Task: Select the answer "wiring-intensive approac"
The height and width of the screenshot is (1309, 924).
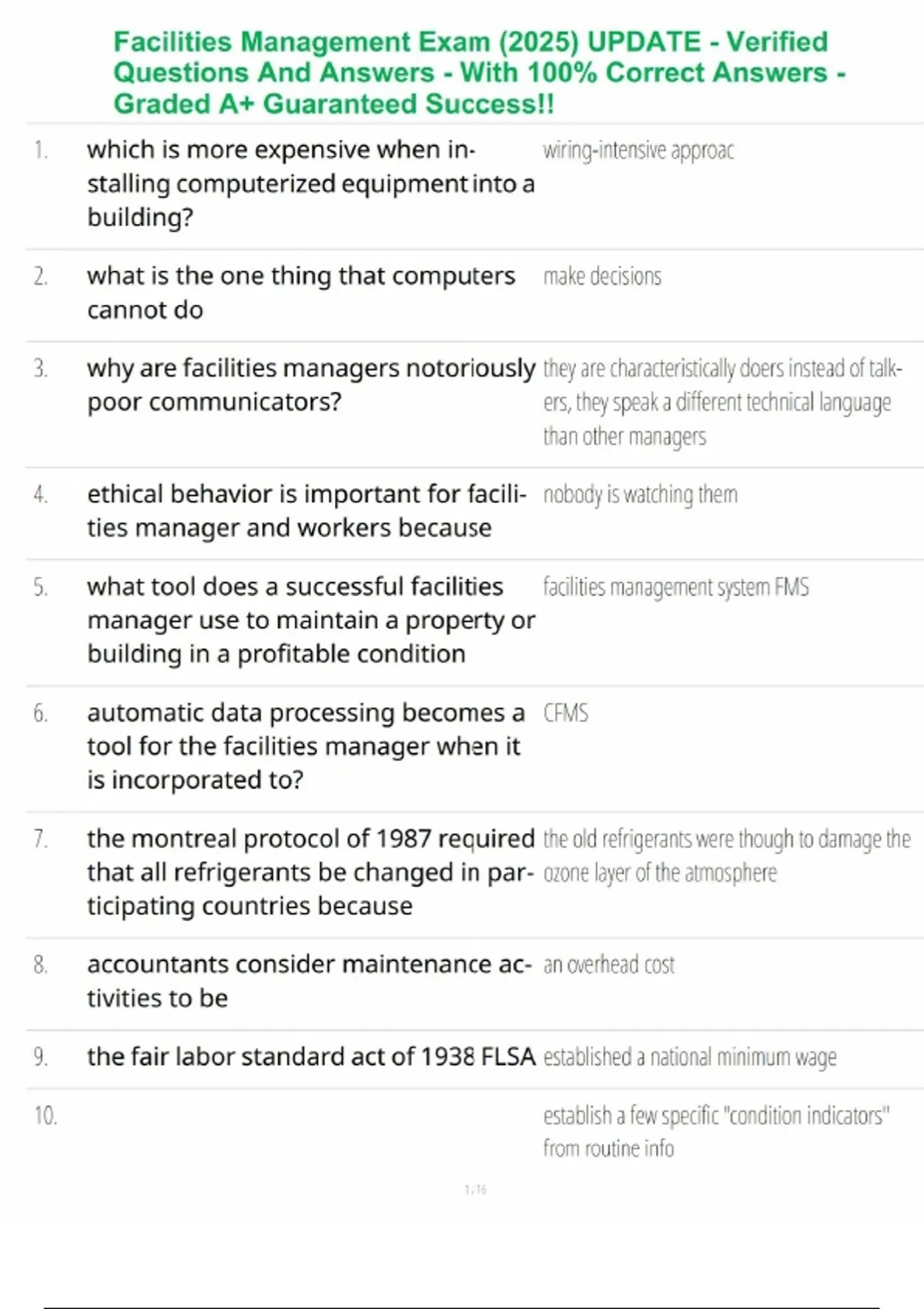Action: click(638, 150)
